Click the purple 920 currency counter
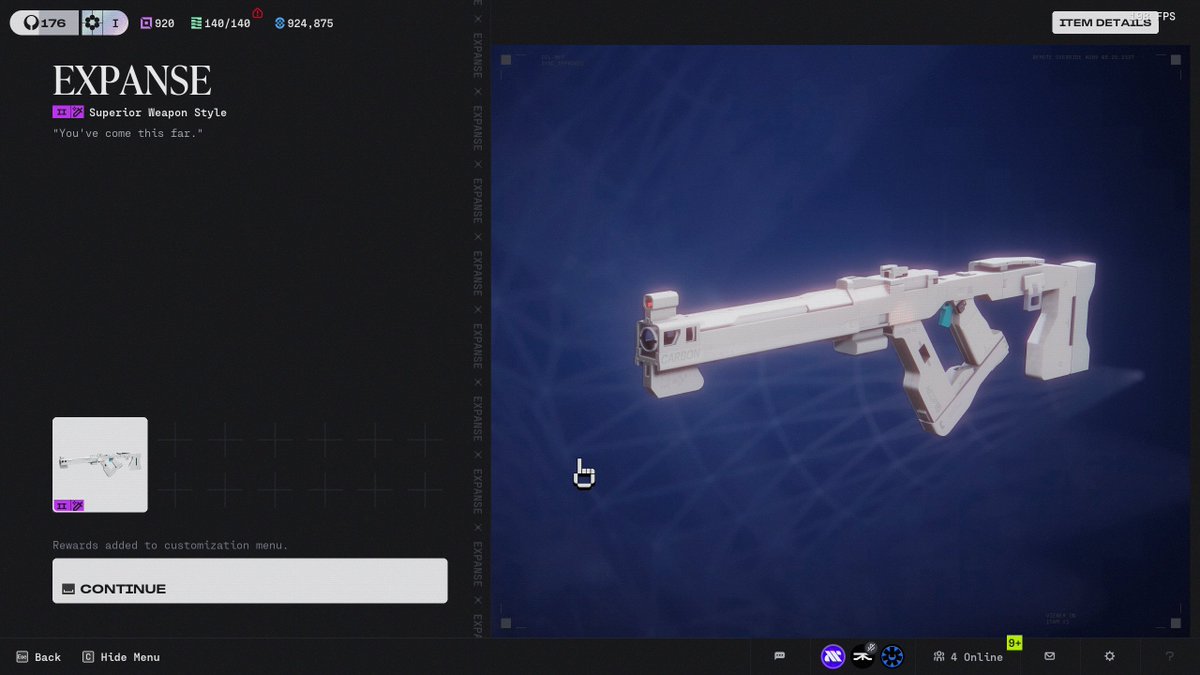 click(x=157, y=23)
